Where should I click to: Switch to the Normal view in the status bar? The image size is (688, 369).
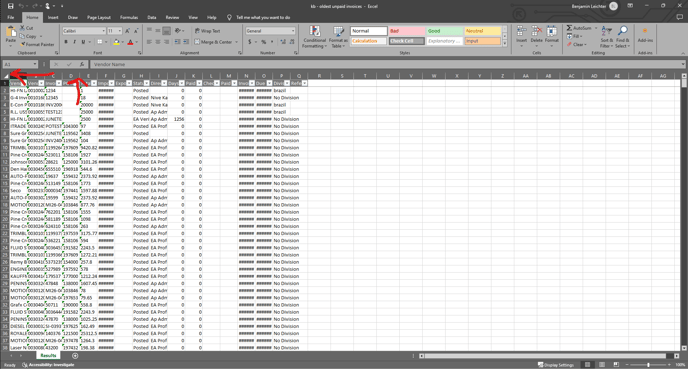[588, 365]
